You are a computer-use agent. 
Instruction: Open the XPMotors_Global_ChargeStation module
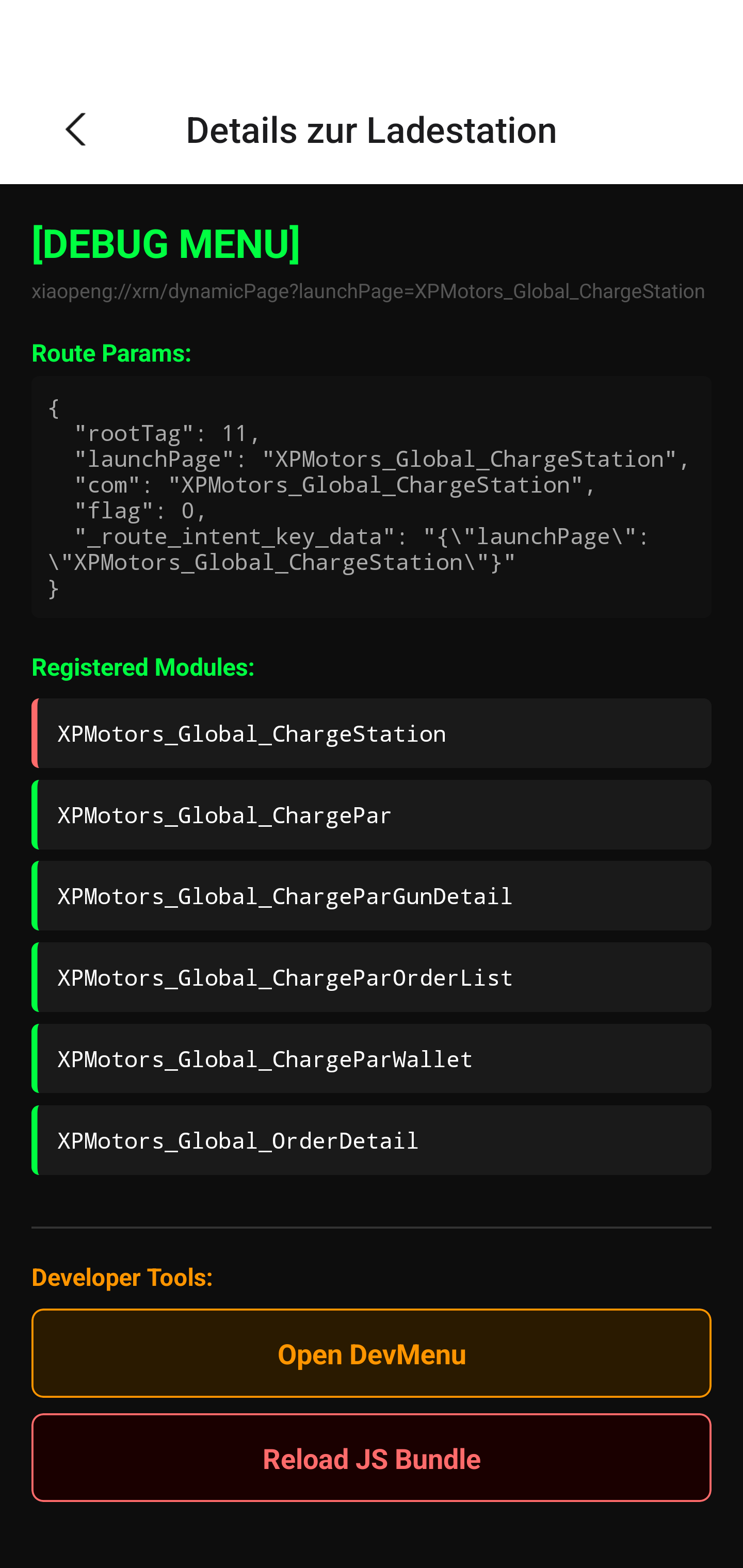click(372, 733)
